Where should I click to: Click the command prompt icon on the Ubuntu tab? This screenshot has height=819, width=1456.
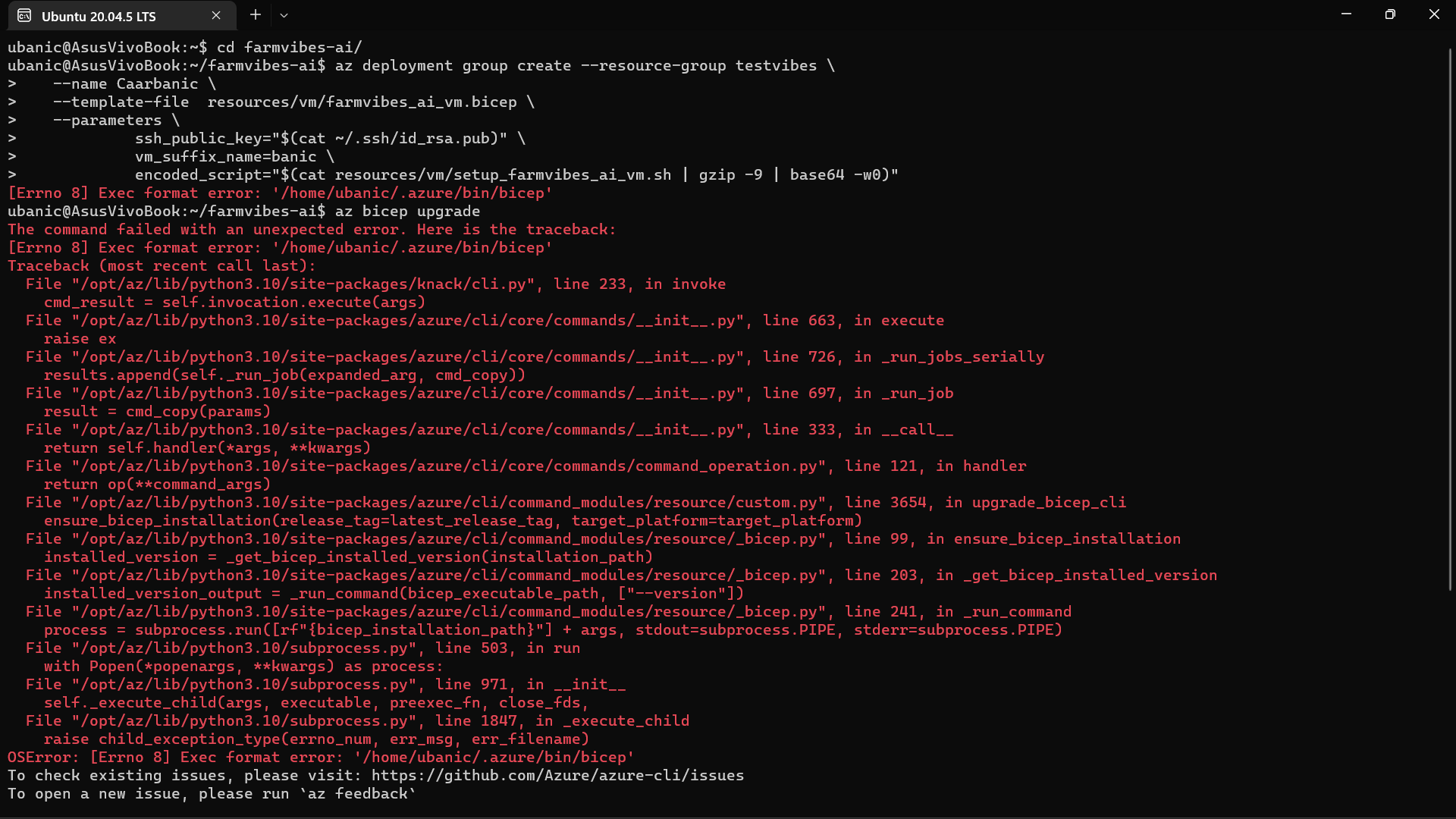24,15
